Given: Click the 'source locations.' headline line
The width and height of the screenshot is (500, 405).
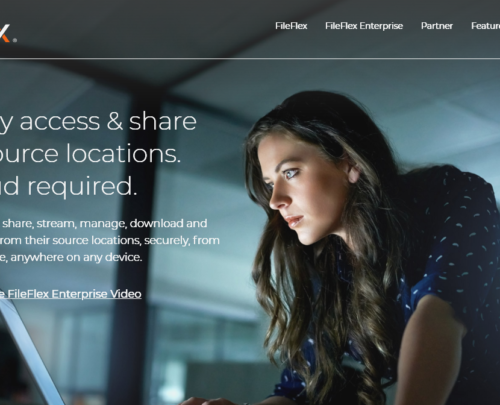Looking at the screenshot, I should coord(90,154).
